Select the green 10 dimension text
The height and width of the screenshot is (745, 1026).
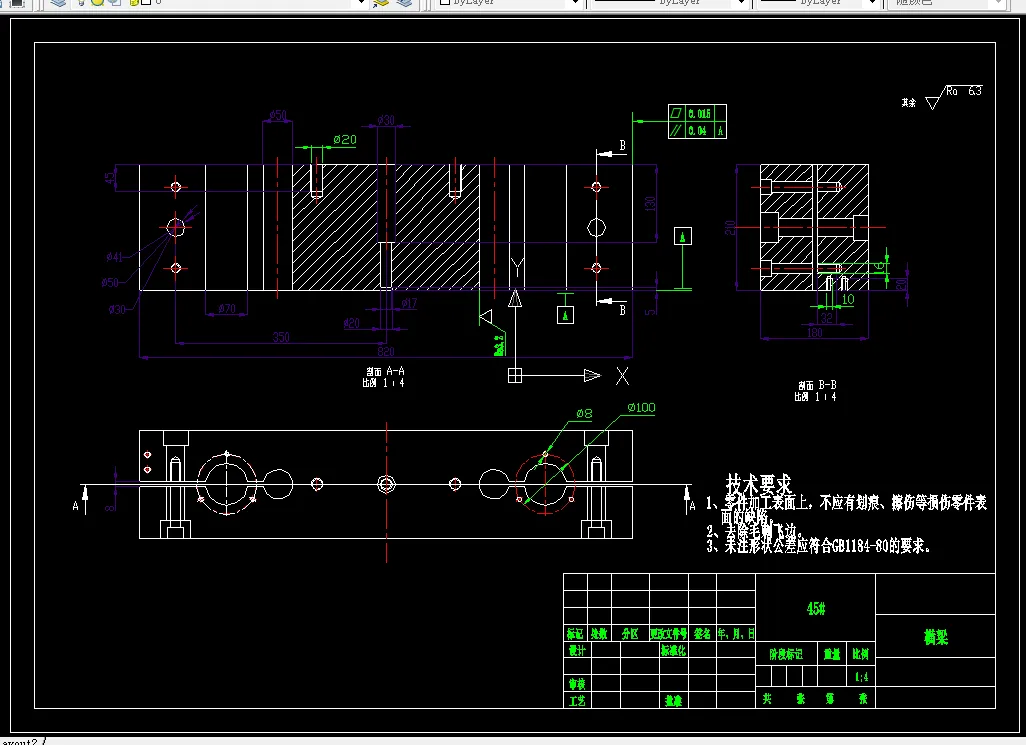pos(848,299)
